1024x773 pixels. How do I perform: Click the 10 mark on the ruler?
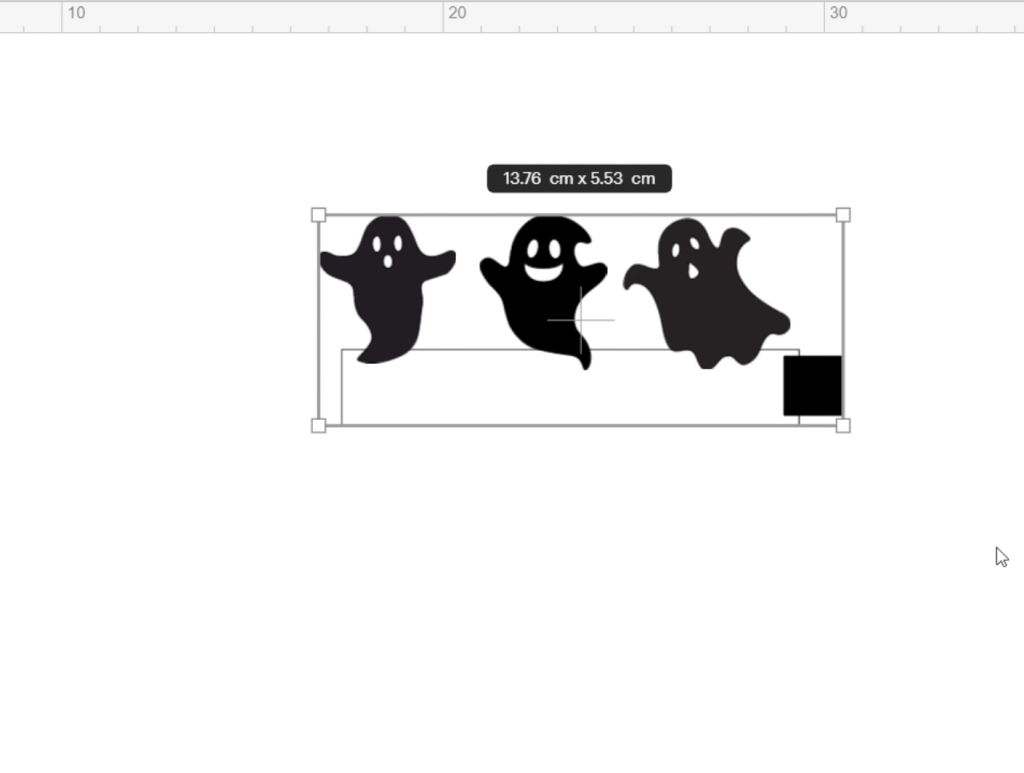(76, 13)
